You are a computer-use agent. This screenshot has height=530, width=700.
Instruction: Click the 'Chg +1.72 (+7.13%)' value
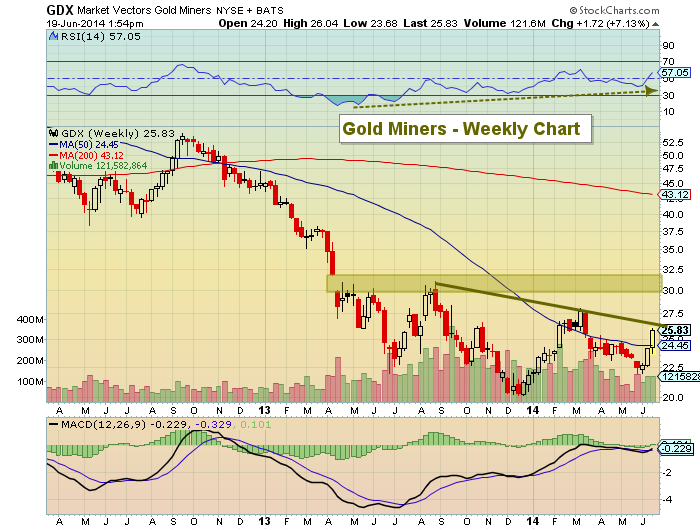coord(600,23)
